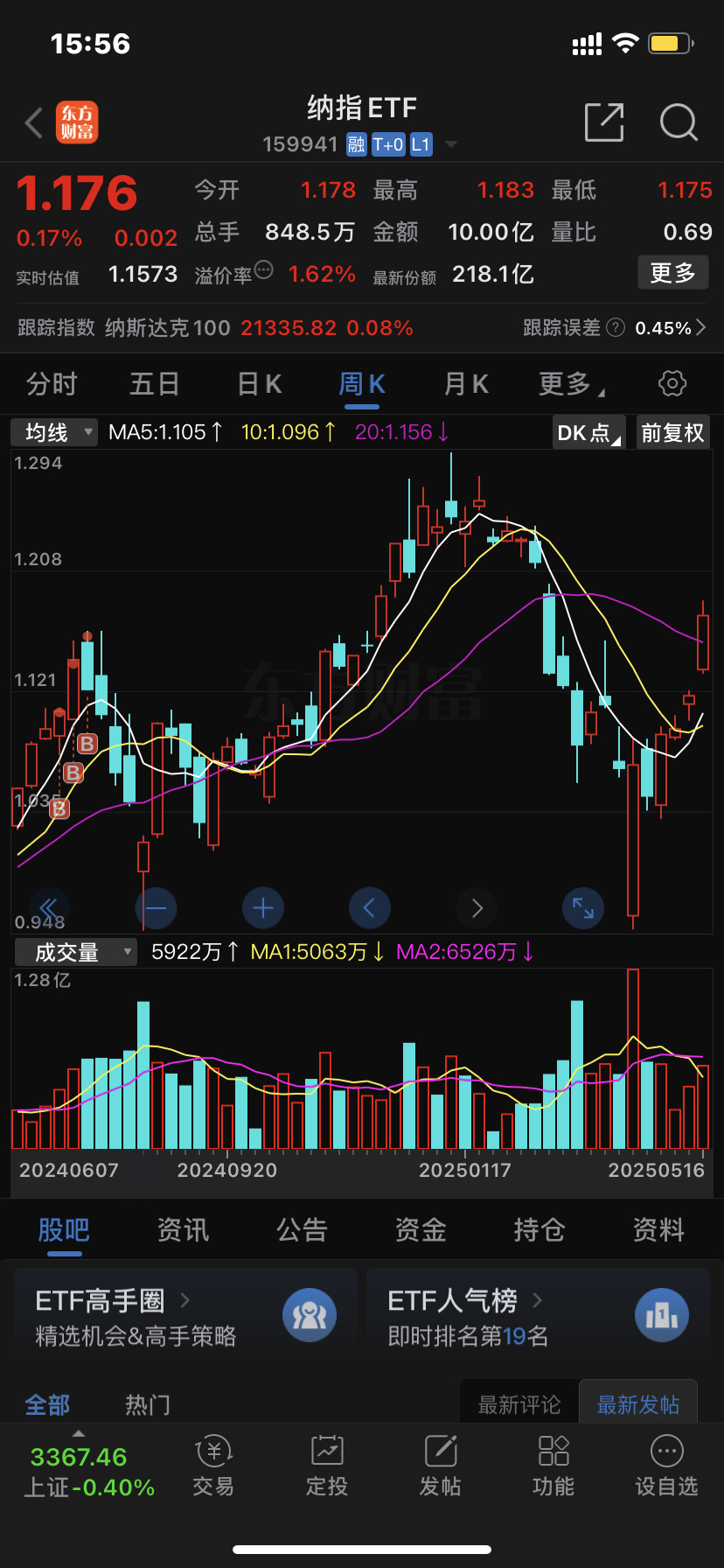Viewport: 724px width, 1568px height.
Task: Expand chart to fullscreen icon
Action: pos(582,908)
